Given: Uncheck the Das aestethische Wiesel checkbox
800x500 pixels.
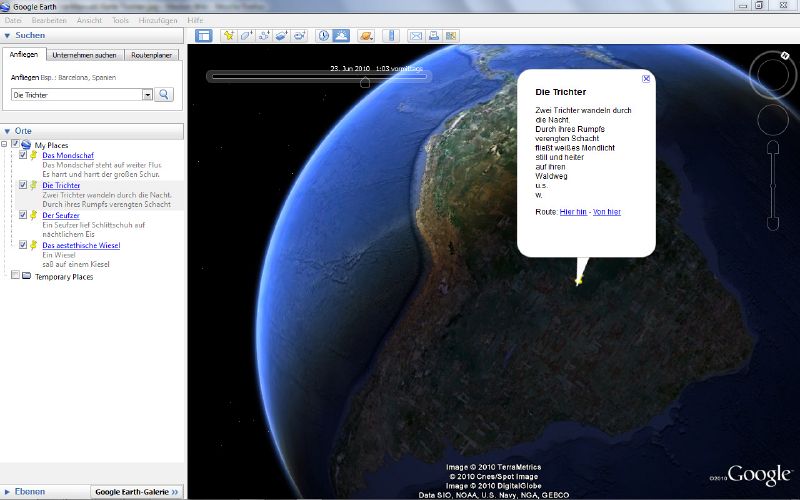Looking at the screenshot, I should coord(23,245).
